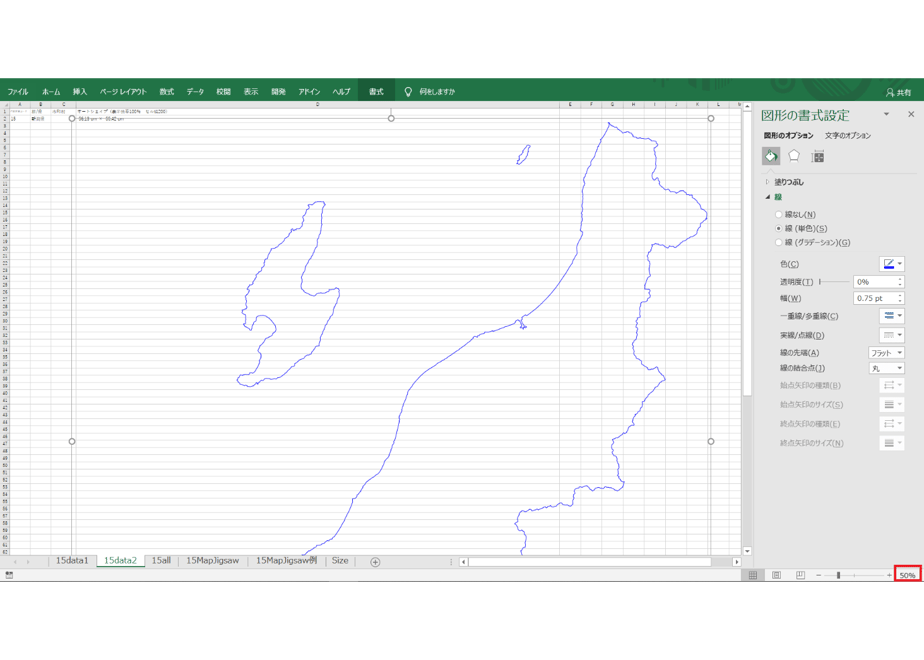Click the 50% zoom level button
This screenshot has width=924, height=660.
[x=908, y=575]
